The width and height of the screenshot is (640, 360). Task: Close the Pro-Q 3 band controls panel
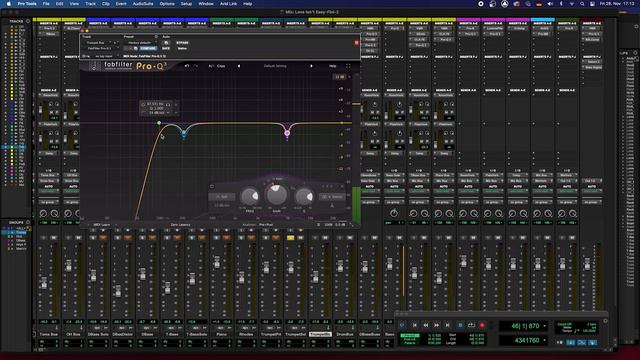click(x=342, y=186)
